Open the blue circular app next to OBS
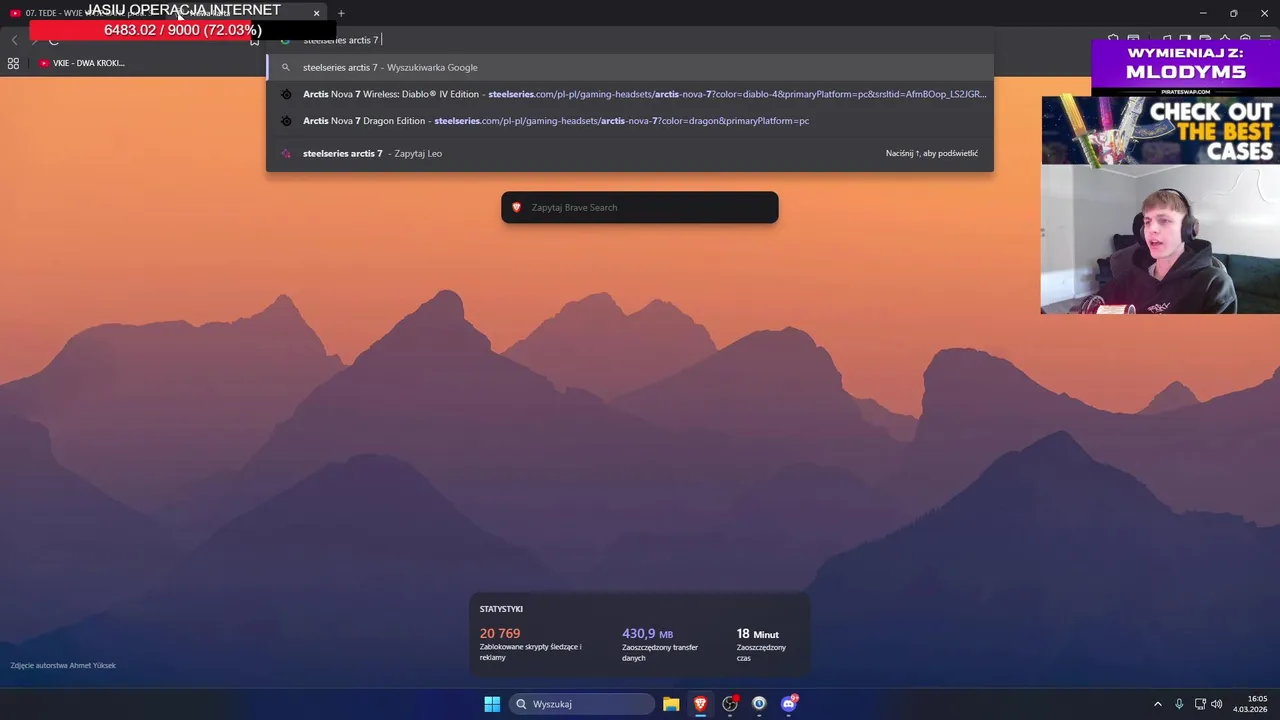This screenshot has width=1280, height=720. [x=759, y=704]
